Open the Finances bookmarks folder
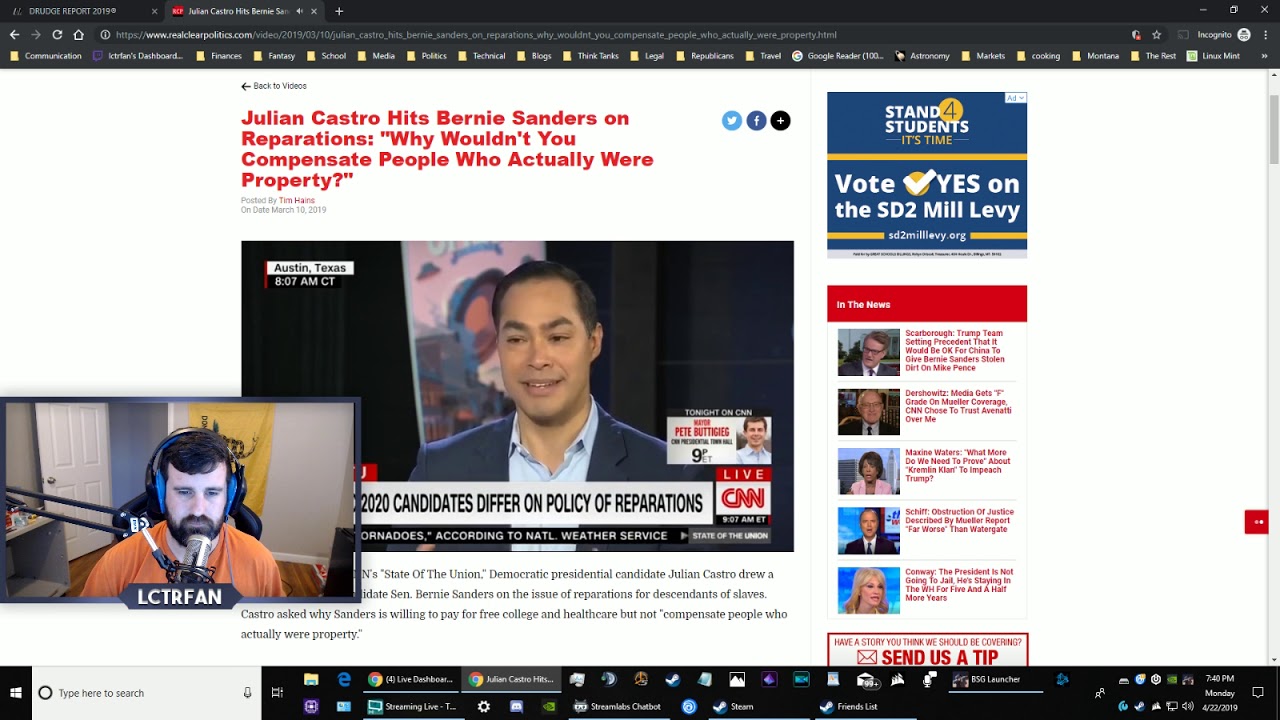The image size is (1280, 720). click(x=219, y=56)
